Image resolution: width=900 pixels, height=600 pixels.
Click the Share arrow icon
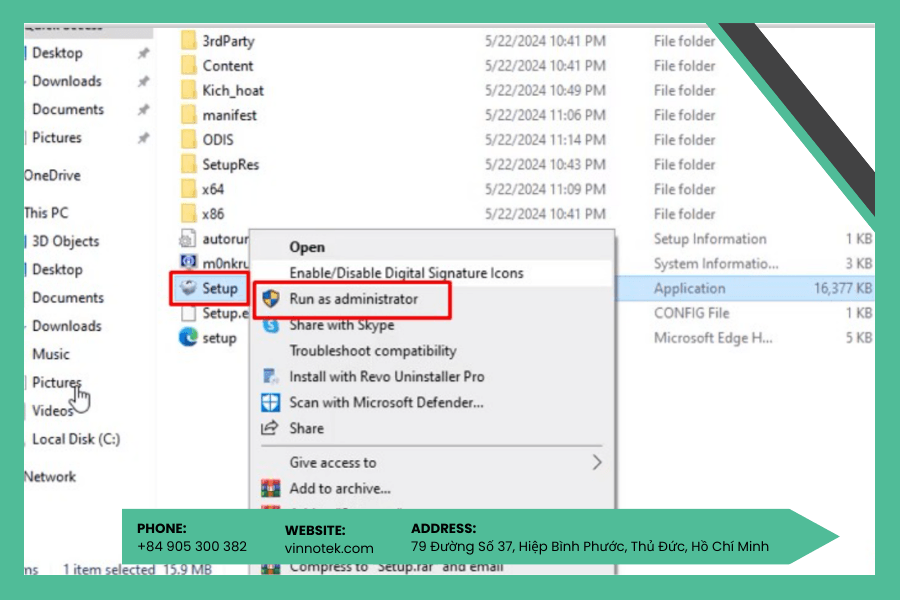pos(270,428)
